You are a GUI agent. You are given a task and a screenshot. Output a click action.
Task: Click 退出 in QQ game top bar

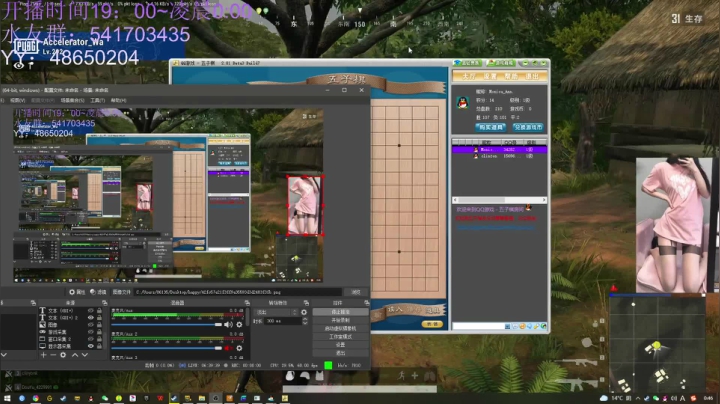pyautogui.click(x=532, y=76)
